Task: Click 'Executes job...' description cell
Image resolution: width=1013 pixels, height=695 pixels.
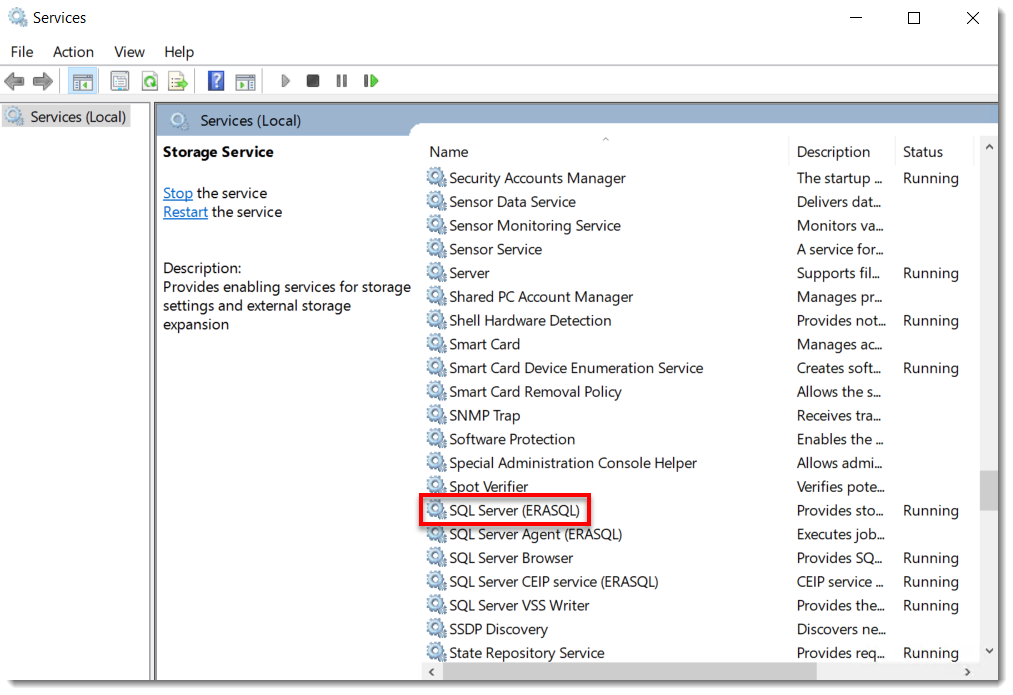Action: point(841,535)
